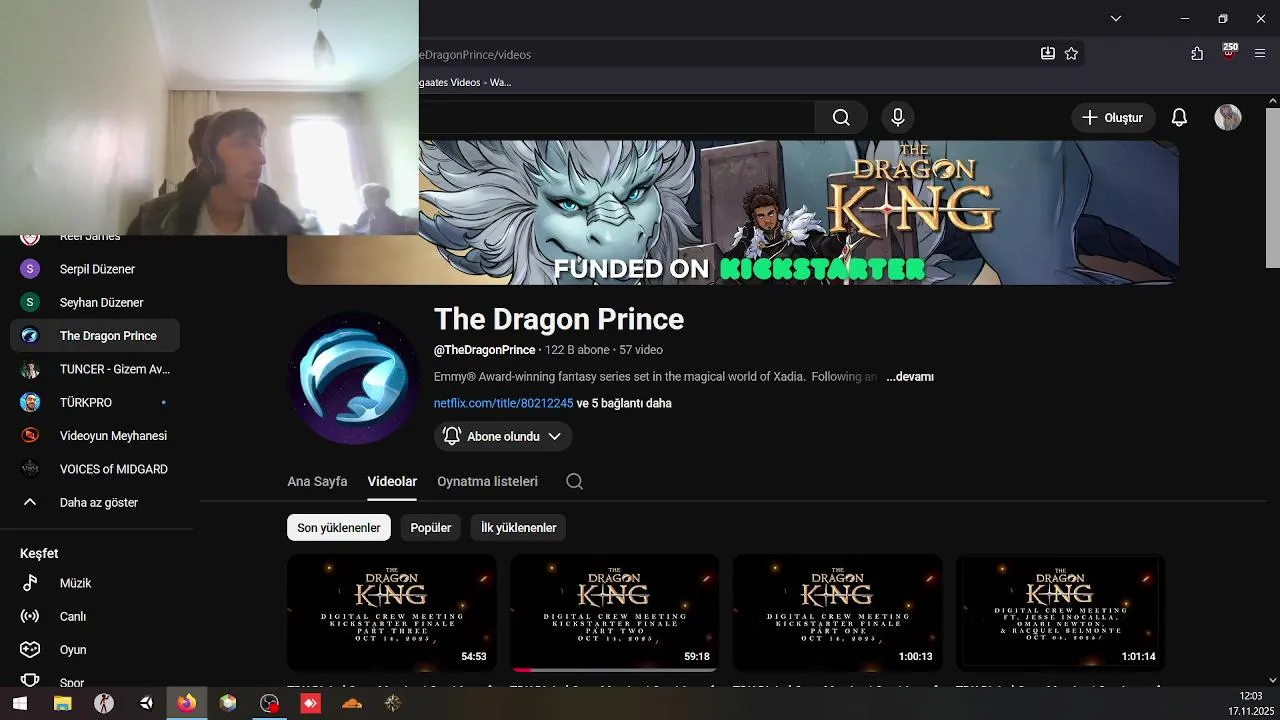Open OBS Studio from the taskbar
Image resolution: width=1280 pixels, height=720 pixels.
point(269,703)
